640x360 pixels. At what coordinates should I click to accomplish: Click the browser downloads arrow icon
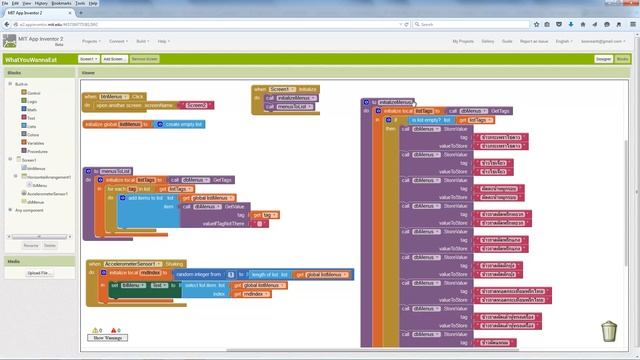(571, 24)
